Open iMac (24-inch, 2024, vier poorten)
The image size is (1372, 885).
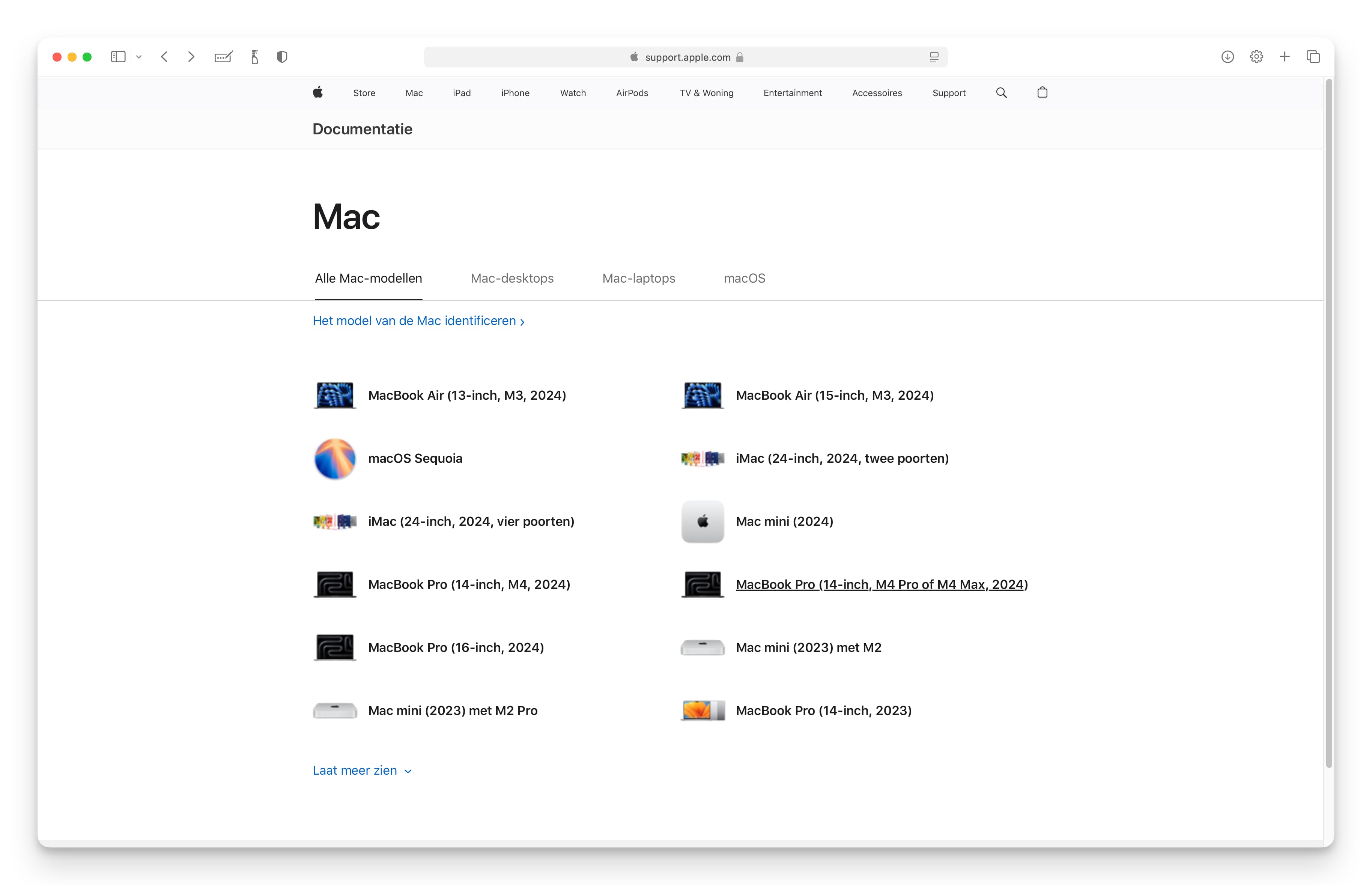point(471,522)
